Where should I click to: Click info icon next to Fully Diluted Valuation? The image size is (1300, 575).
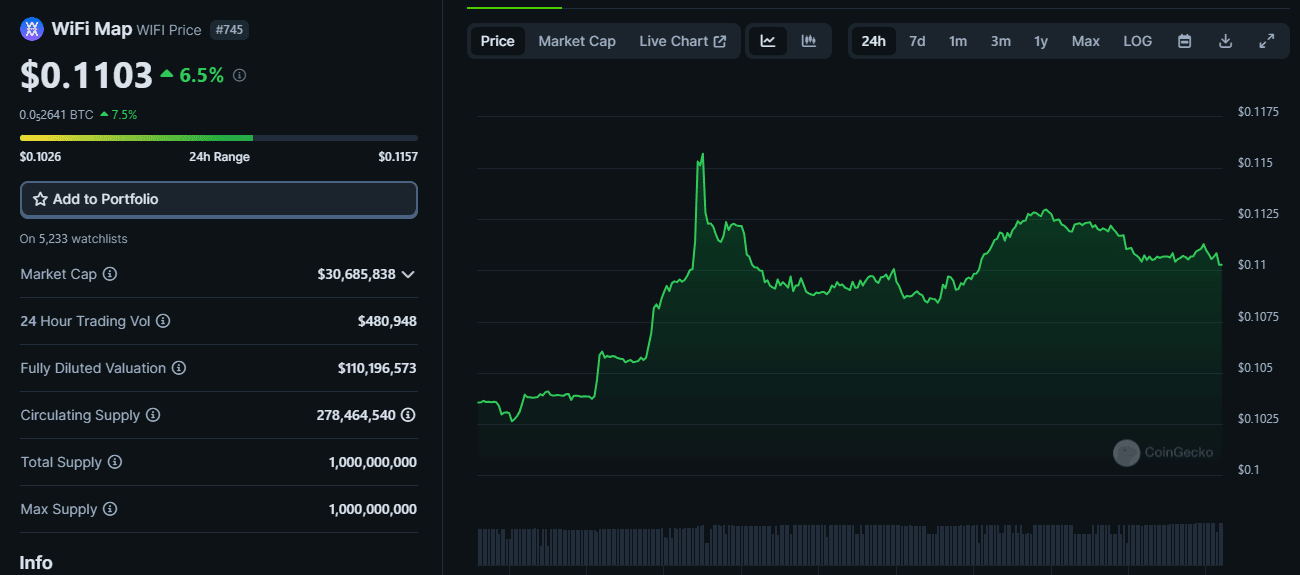coord(179,368)
